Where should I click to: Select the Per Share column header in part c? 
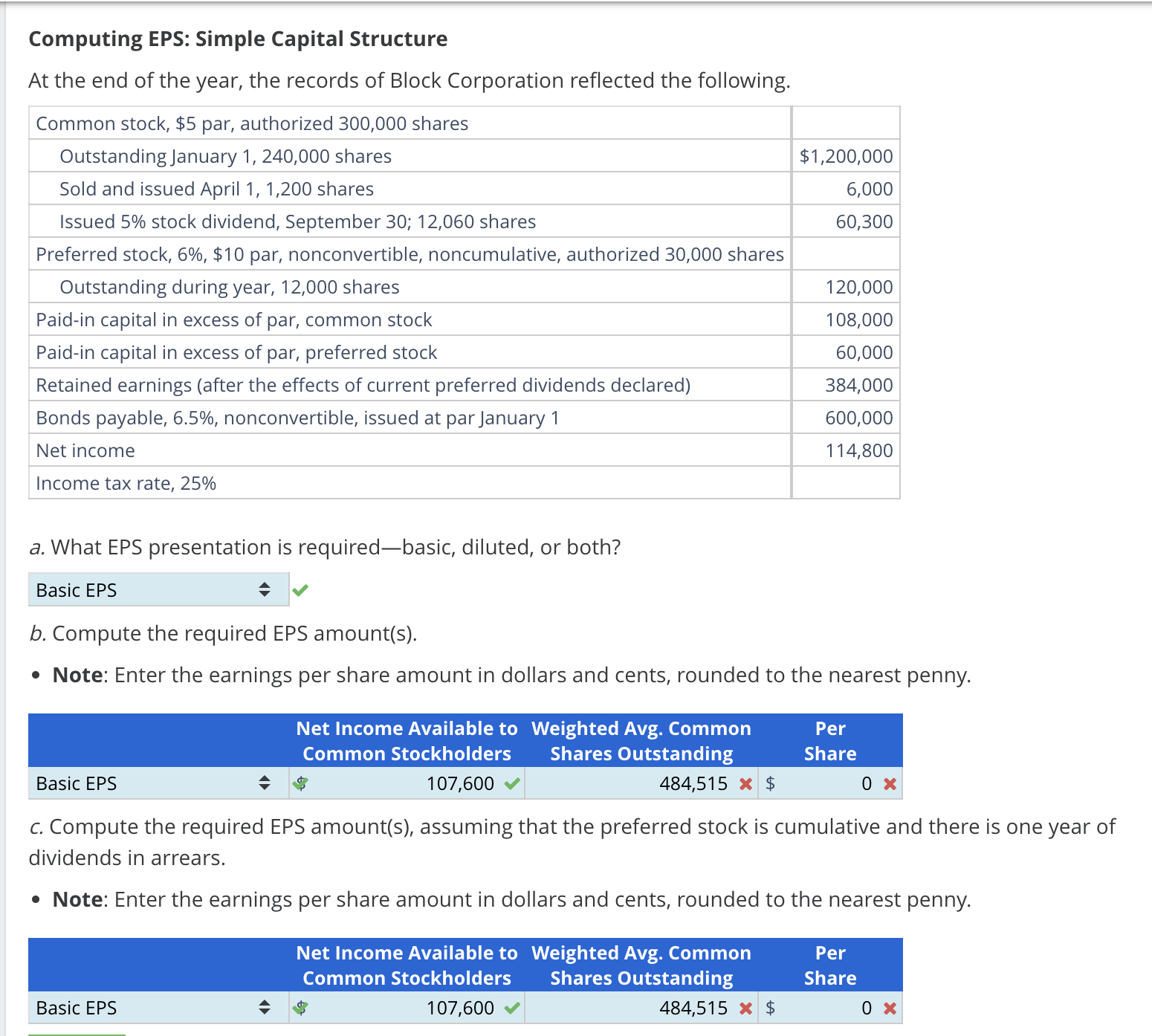coord(830,965)
